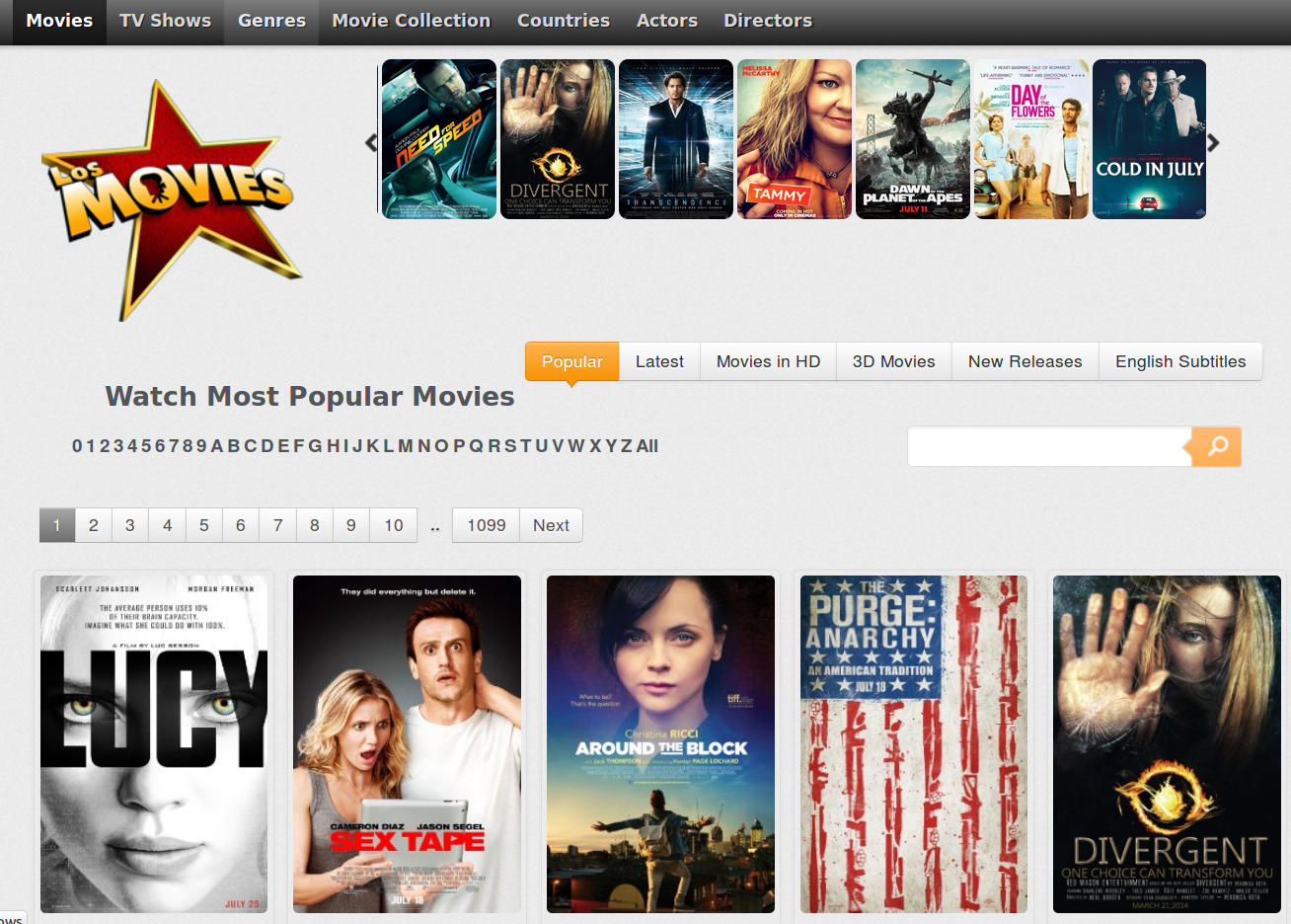Click the Next page button
Image resolution: width=1291 pixels, height=924 pixels.
click(551, 525)
